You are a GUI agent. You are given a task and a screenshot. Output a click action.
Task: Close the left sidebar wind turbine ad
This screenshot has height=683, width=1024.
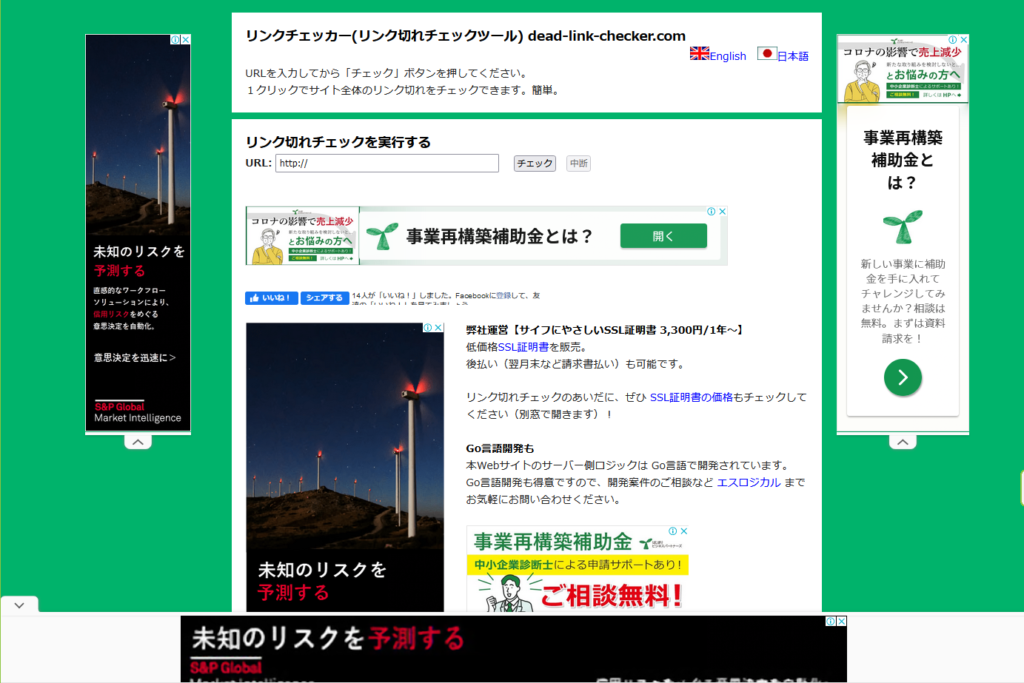click(x=185, y=40)
